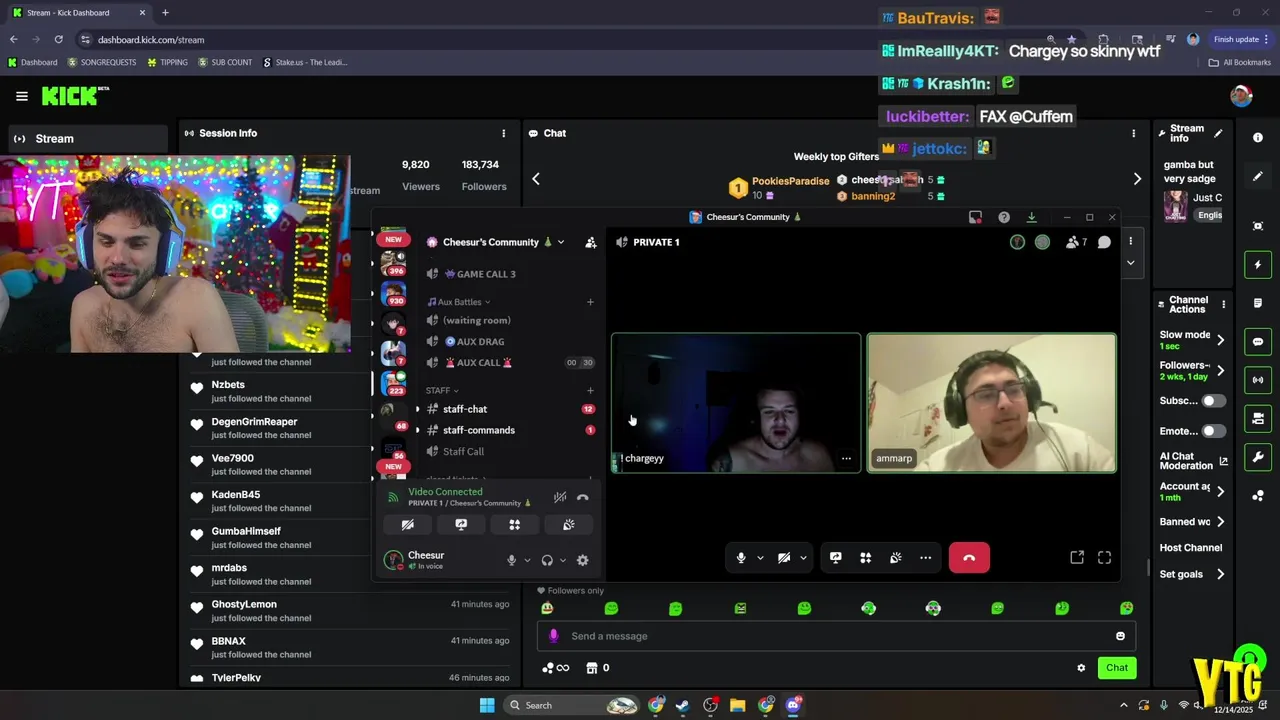The width and height of the screenshot is (1280, 720).
Task: Disconnect from call with red hang-up button
Action: (x=969, y=558)
